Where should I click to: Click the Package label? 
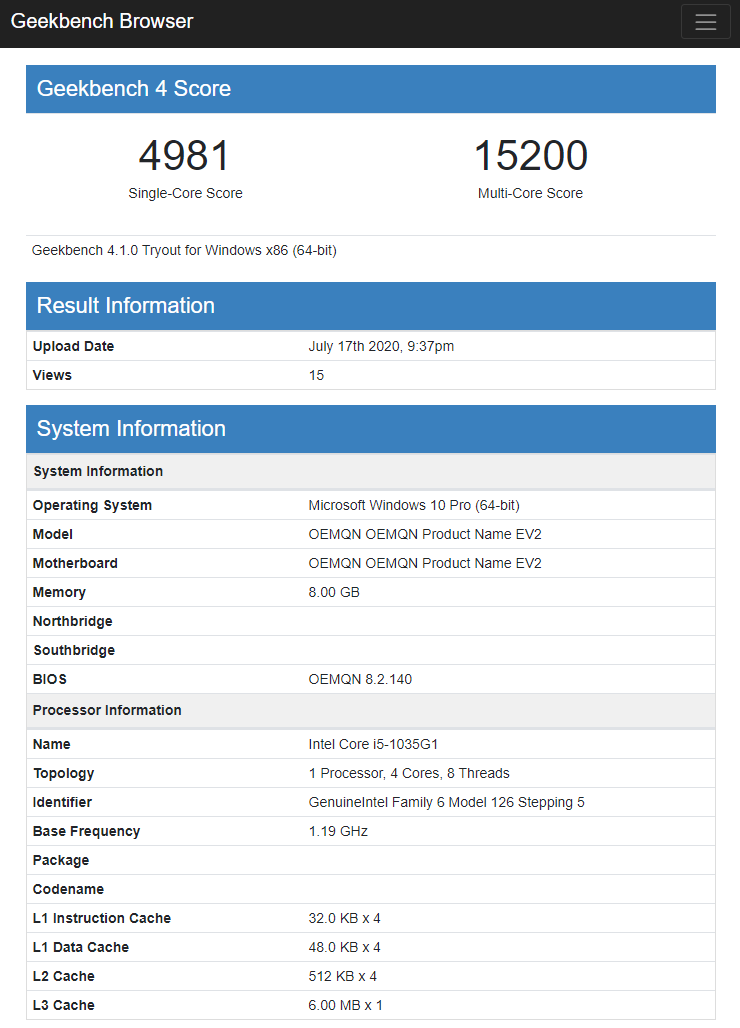point(61,860)
